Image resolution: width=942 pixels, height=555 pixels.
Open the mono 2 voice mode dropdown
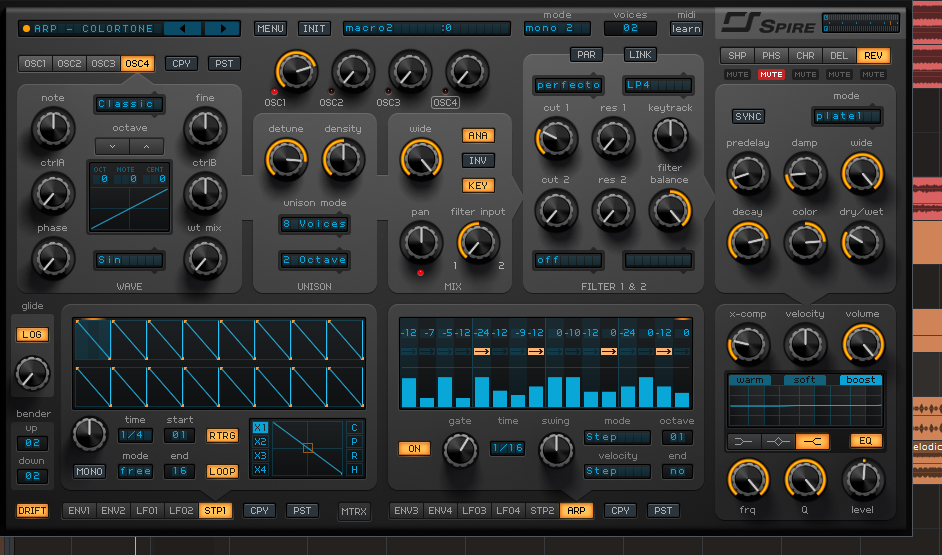click(557, 28)
